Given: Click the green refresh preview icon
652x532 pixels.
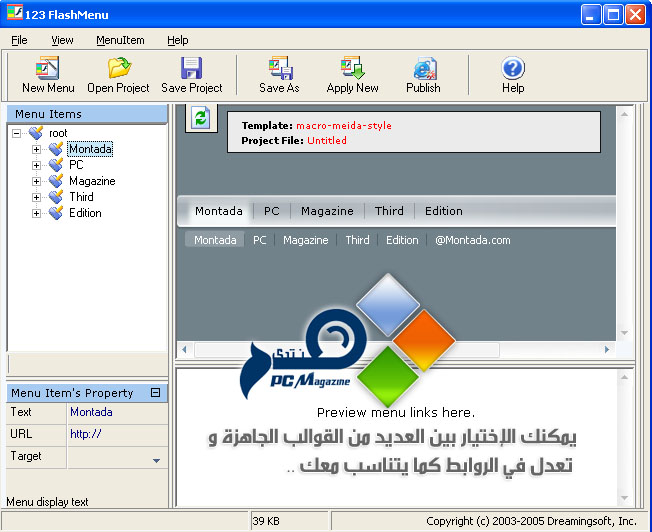Looking at the screenshot, I should pyautogui.click(x=201, y=119).
